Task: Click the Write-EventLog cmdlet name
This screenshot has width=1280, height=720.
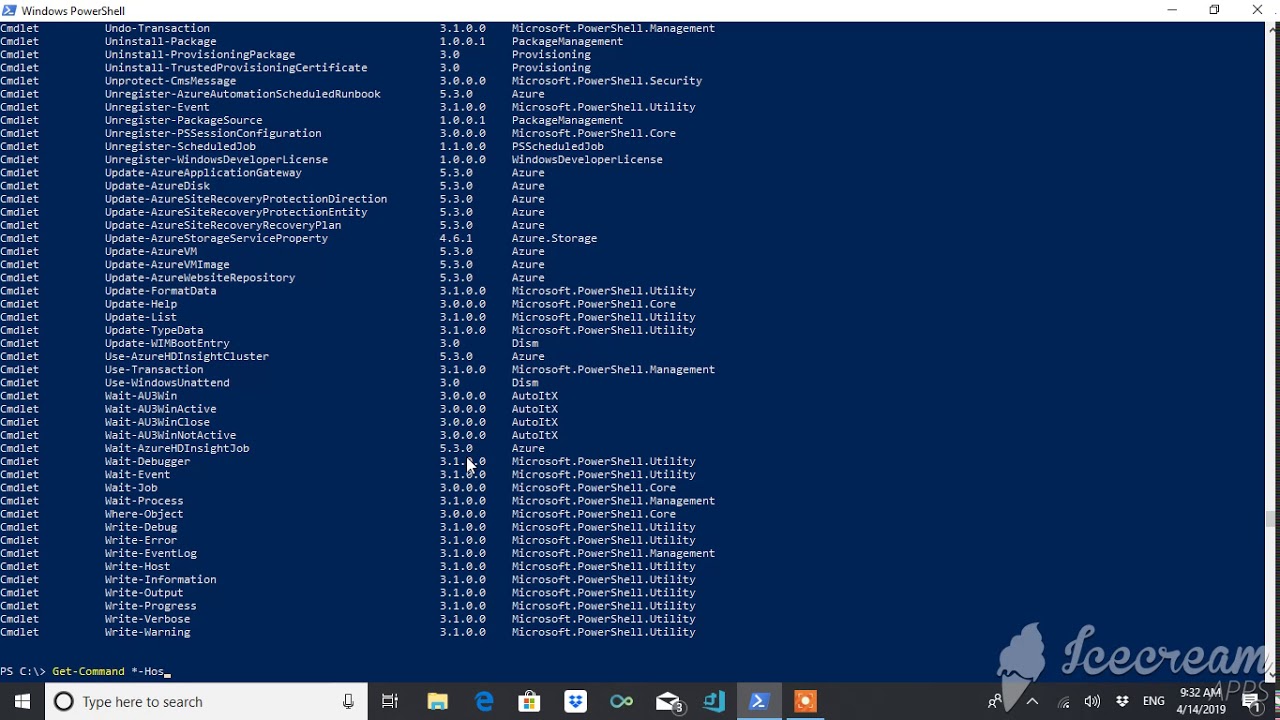Action: pos(151,553)
